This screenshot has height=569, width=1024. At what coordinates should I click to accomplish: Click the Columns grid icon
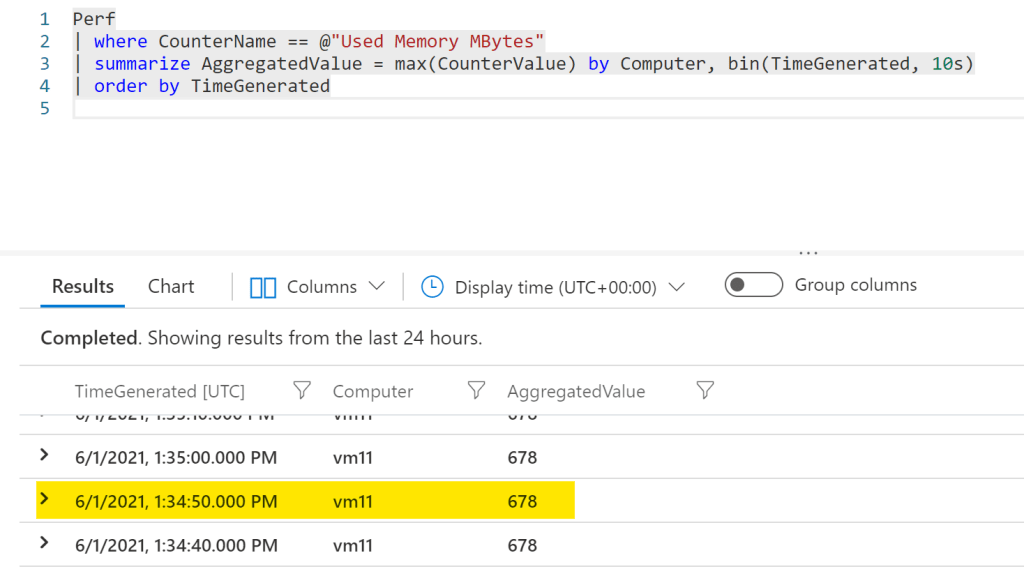coord(263,287)
